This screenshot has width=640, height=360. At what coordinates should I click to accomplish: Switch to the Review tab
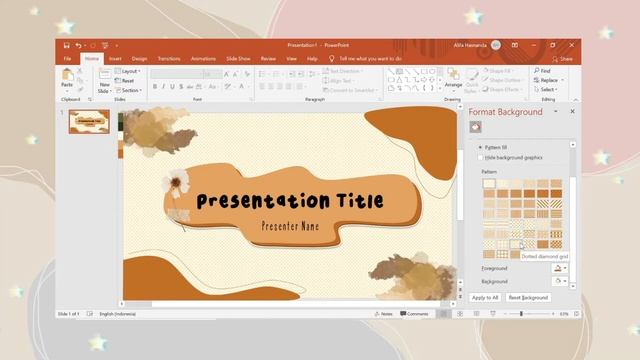[268, 59]
